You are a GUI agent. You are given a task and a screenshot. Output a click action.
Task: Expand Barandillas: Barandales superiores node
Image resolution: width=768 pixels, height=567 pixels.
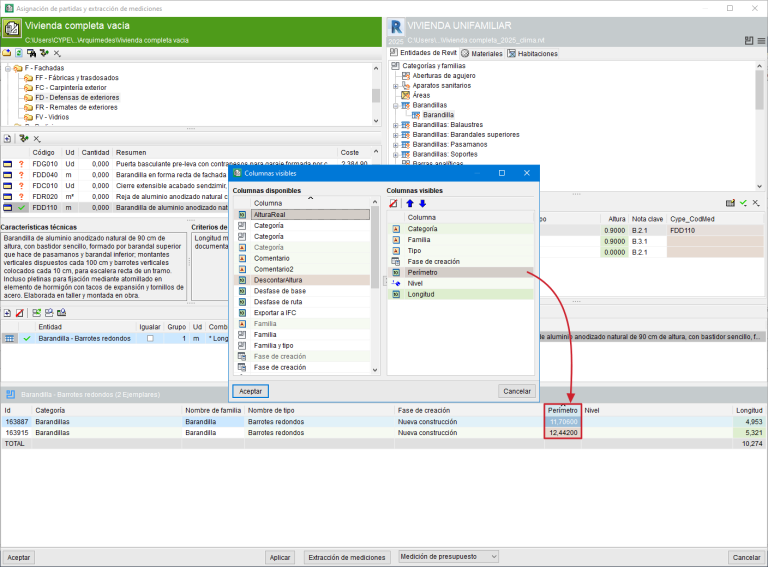click(396, 135)
